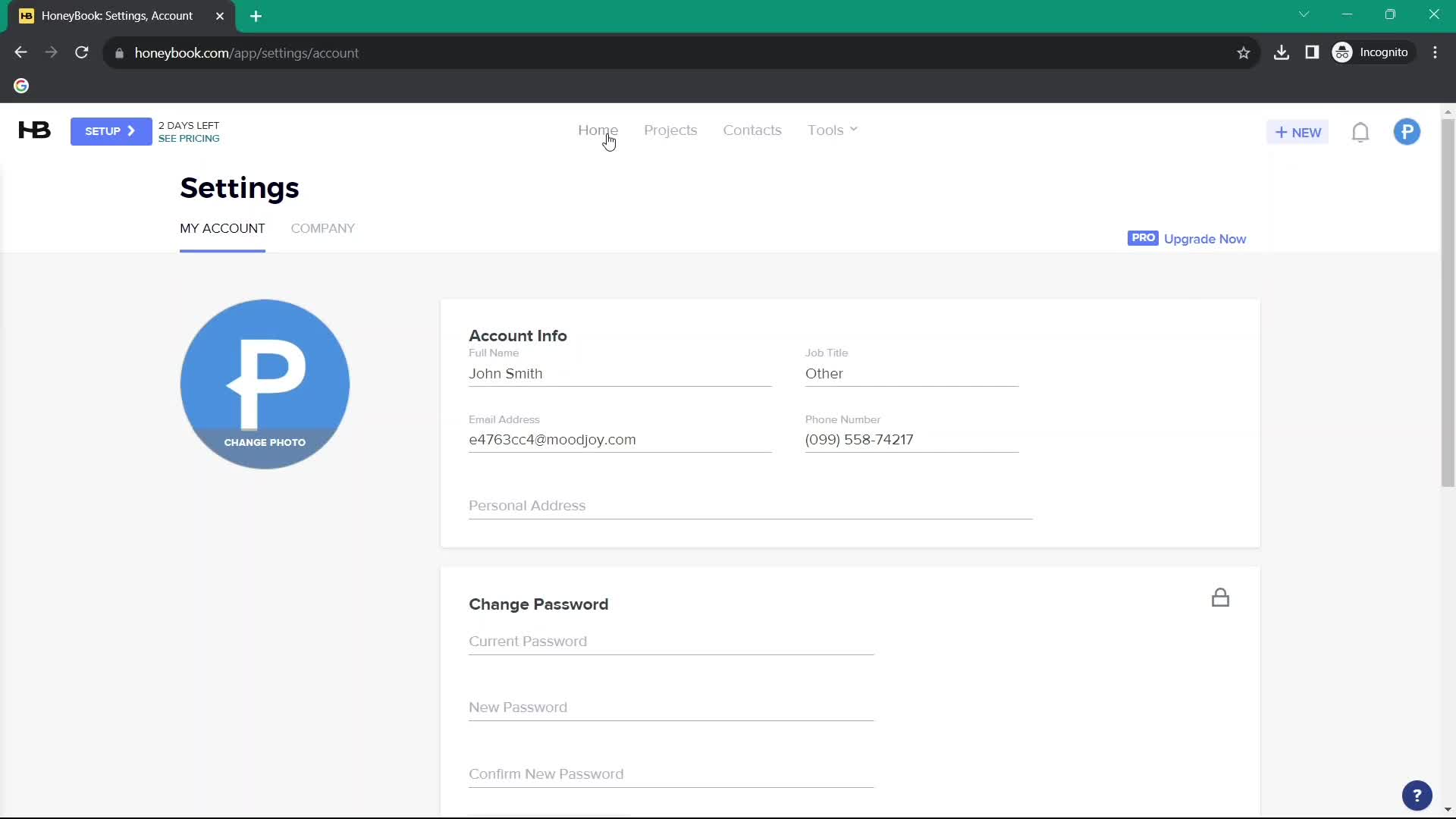Click Upgrade Now link
Image resolution: width=1456 pixels, height=819 pixels.
point(1205,238)
